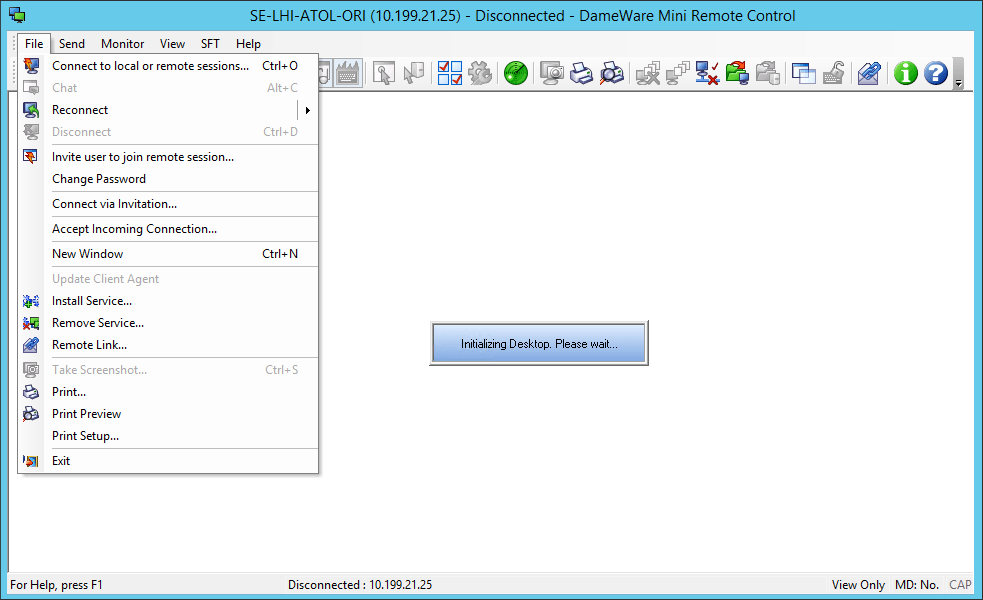Click the CAP indicator in status bar

click(x=960, y=585)
